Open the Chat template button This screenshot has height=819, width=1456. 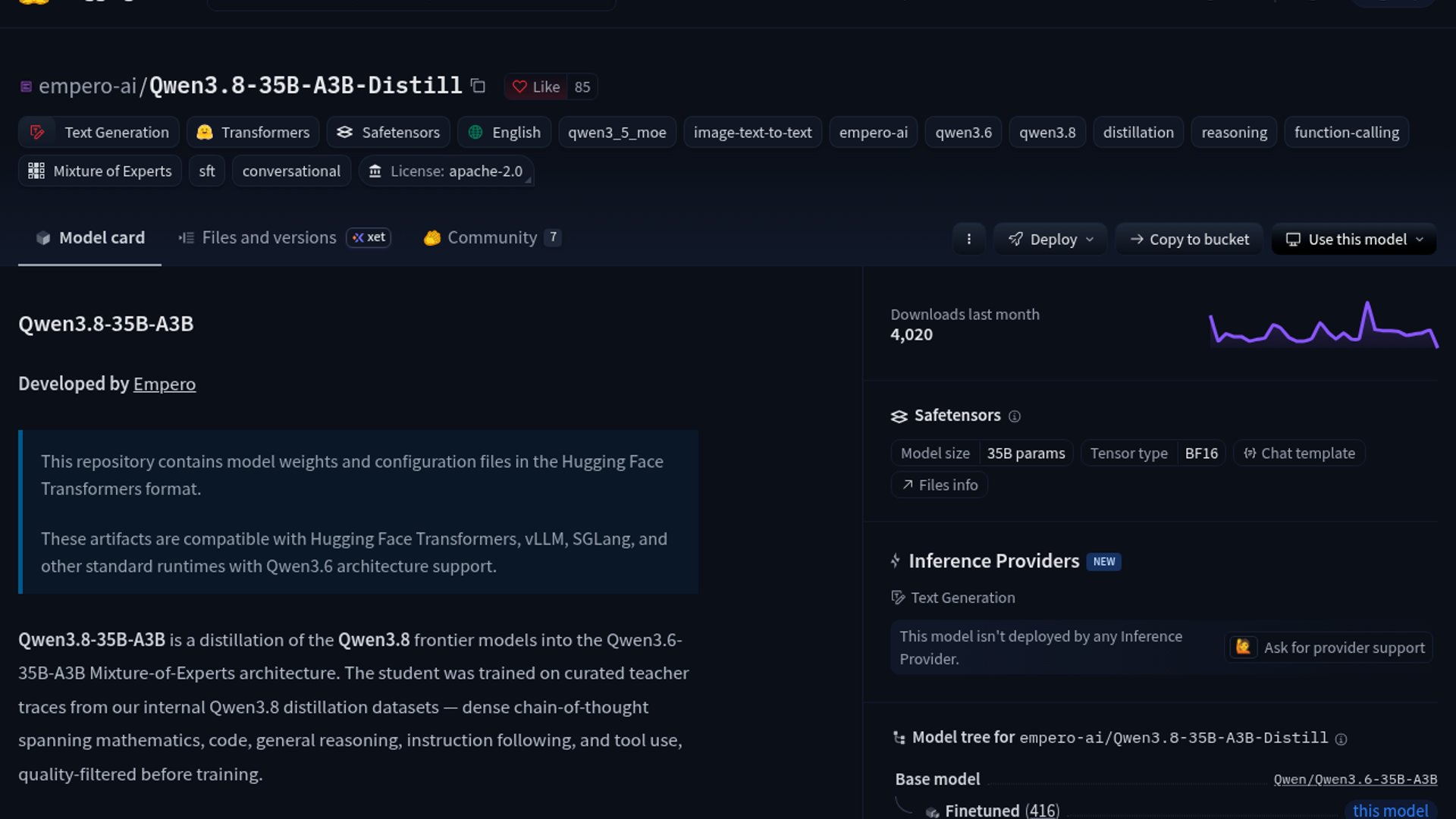pyautogui.click(x=1299, y=453)
